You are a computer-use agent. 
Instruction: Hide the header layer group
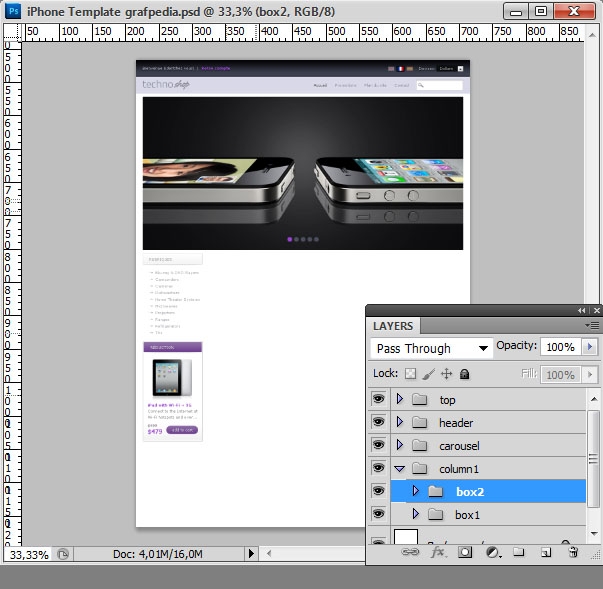coord(378,422)
